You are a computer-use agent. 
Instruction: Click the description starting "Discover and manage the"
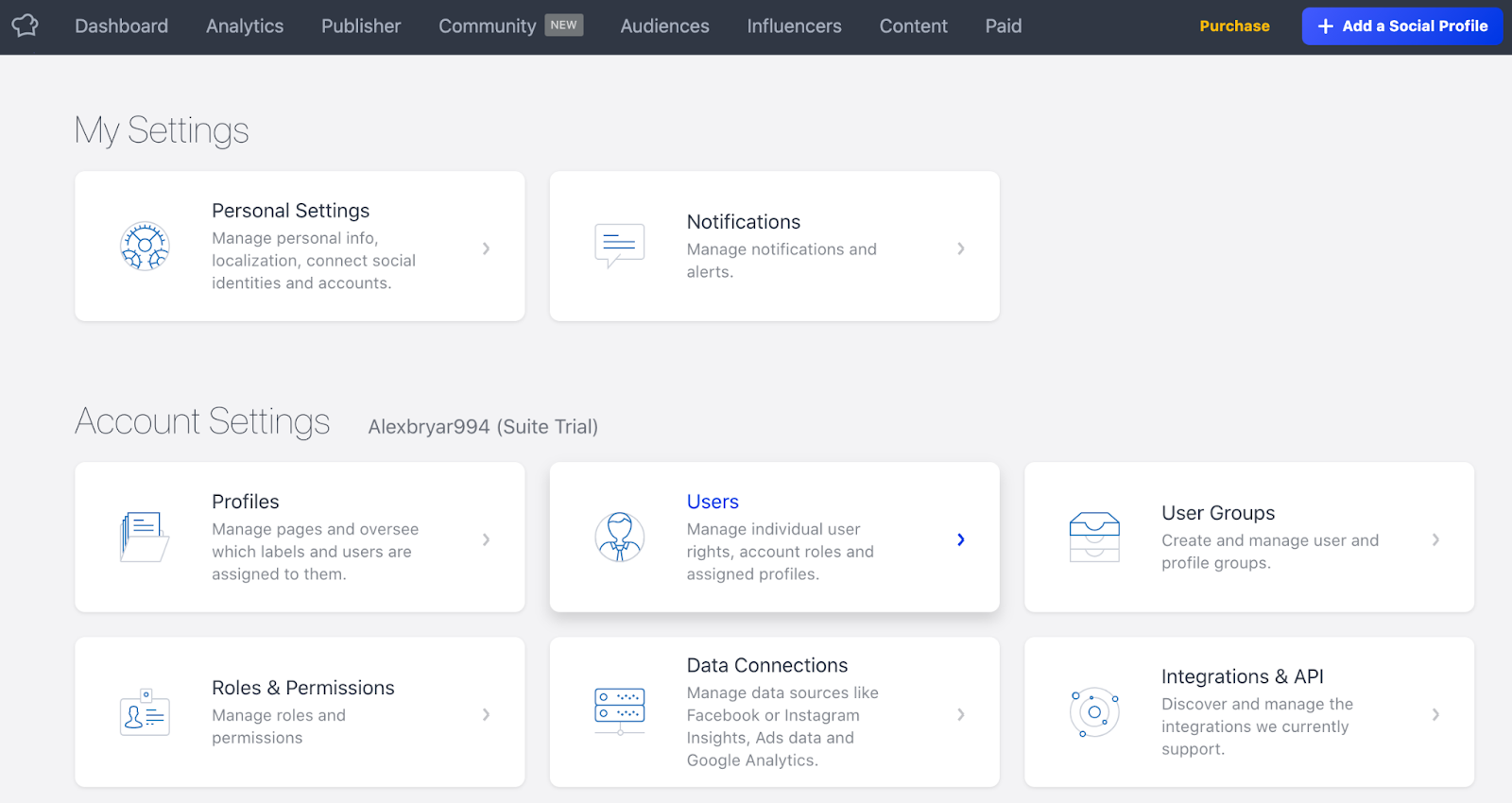point(1257,726)
